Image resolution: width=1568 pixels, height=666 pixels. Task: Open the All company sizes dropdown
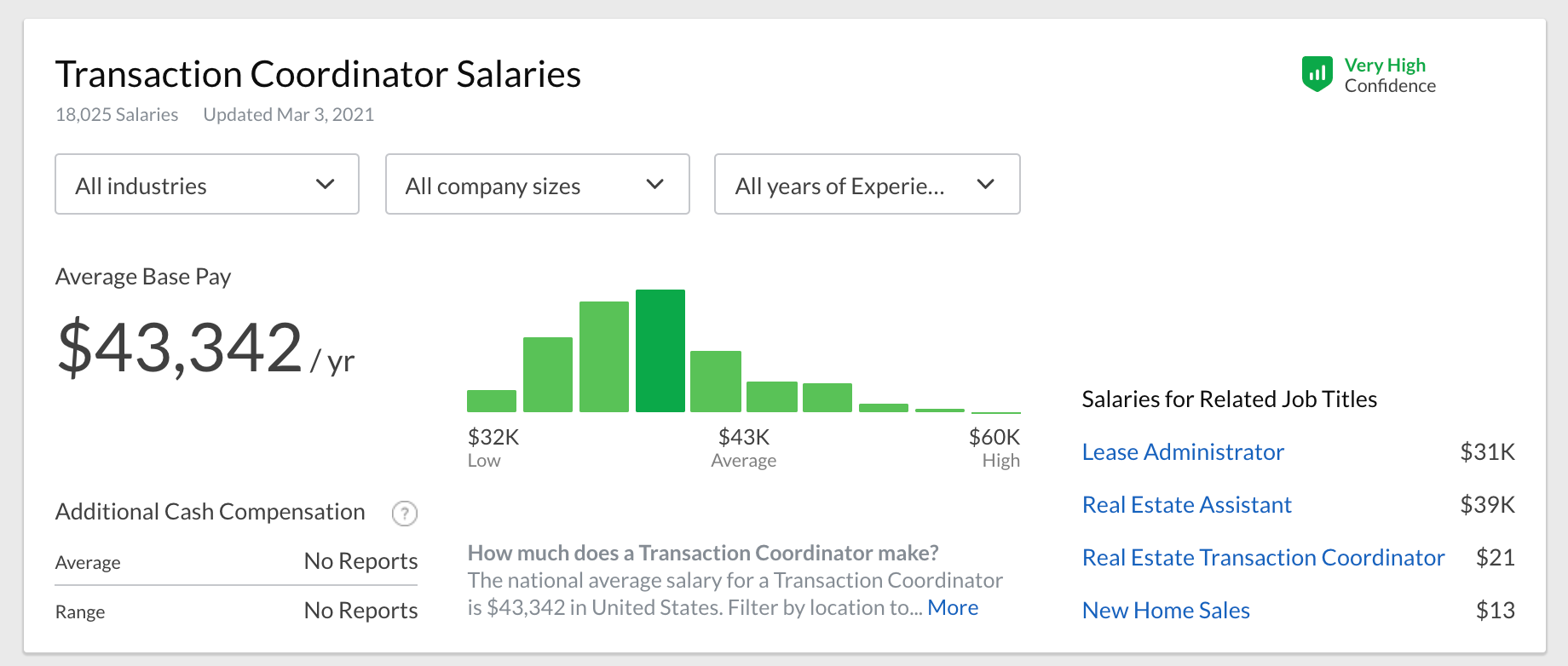coord(538,184)
